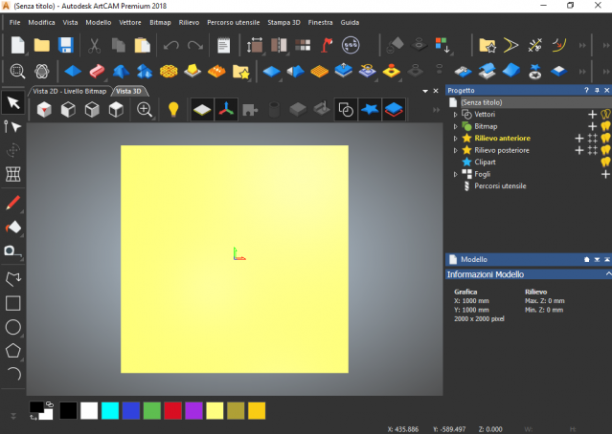Select the Flood Fill paint bucket
The height and width of the screenshot is (434, 612).
point(13,227)
